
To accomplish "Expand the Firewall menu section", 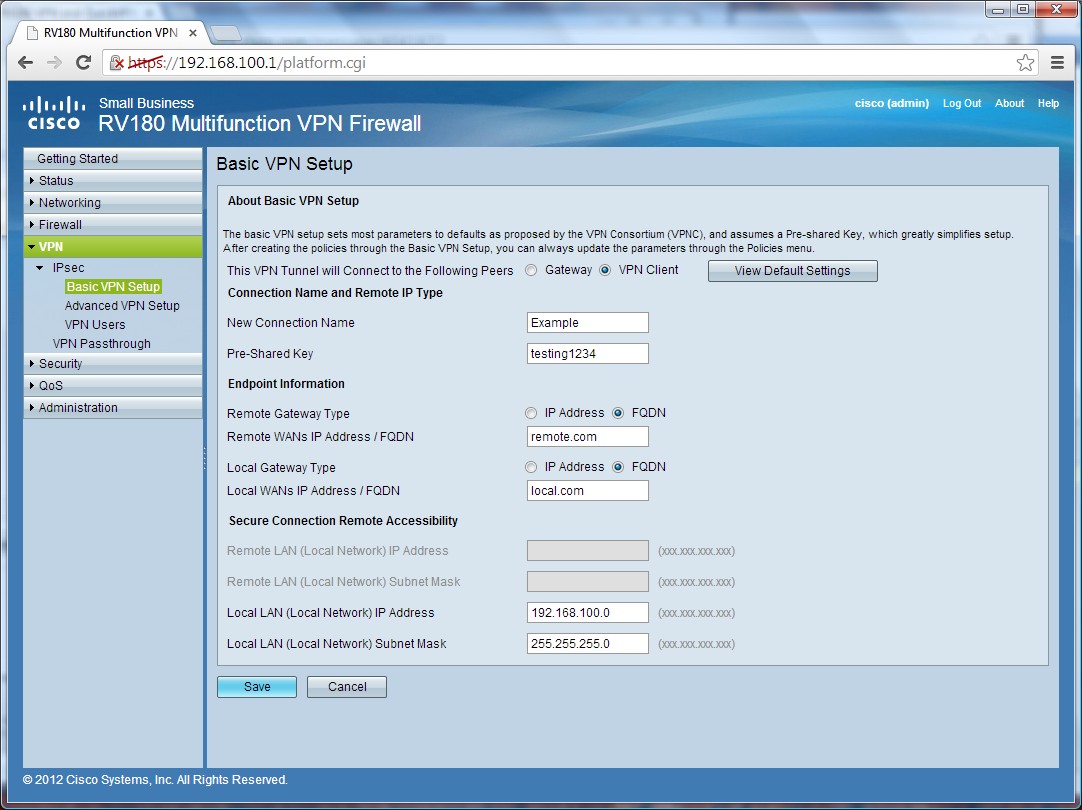I will coord(112,225).
